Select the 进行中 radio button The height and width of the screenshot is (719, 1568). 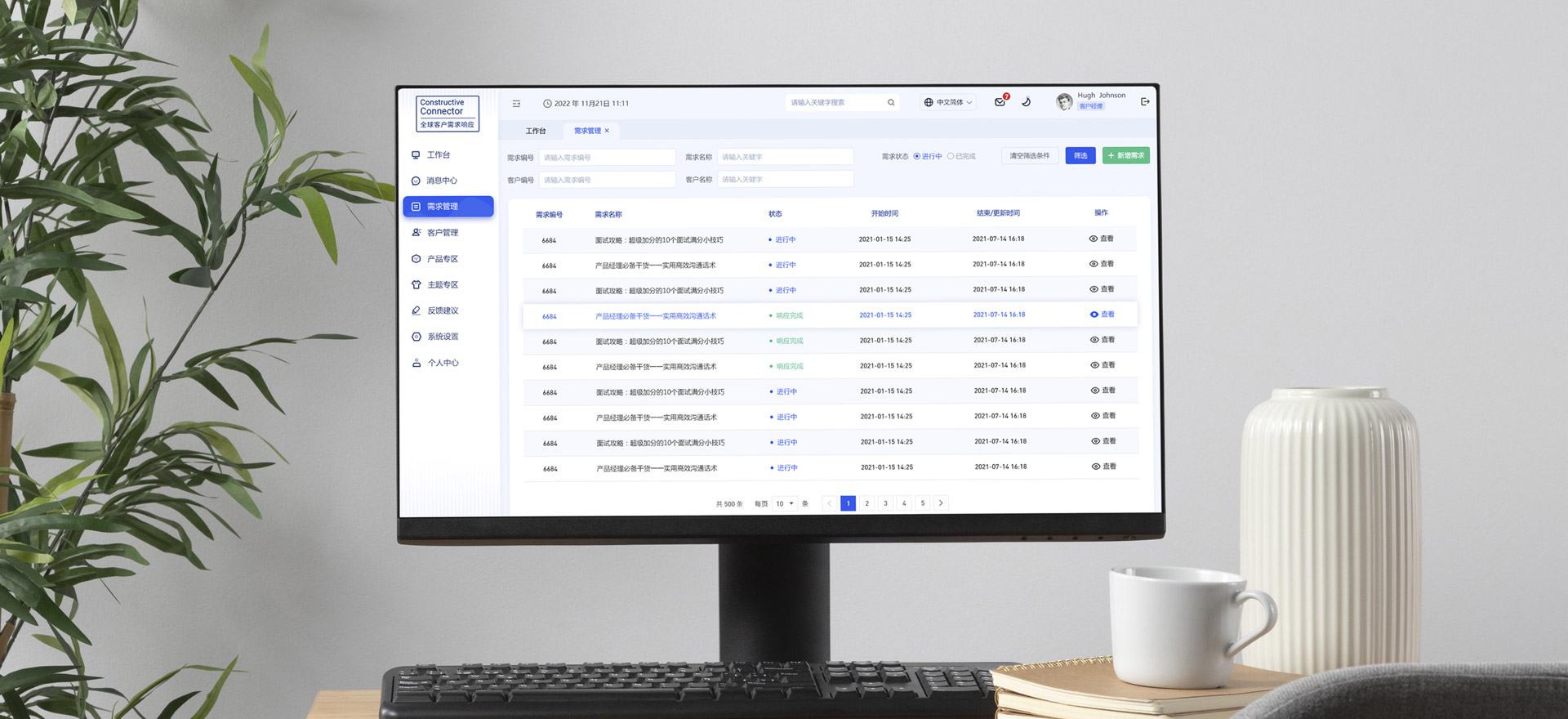coord(917,156)
